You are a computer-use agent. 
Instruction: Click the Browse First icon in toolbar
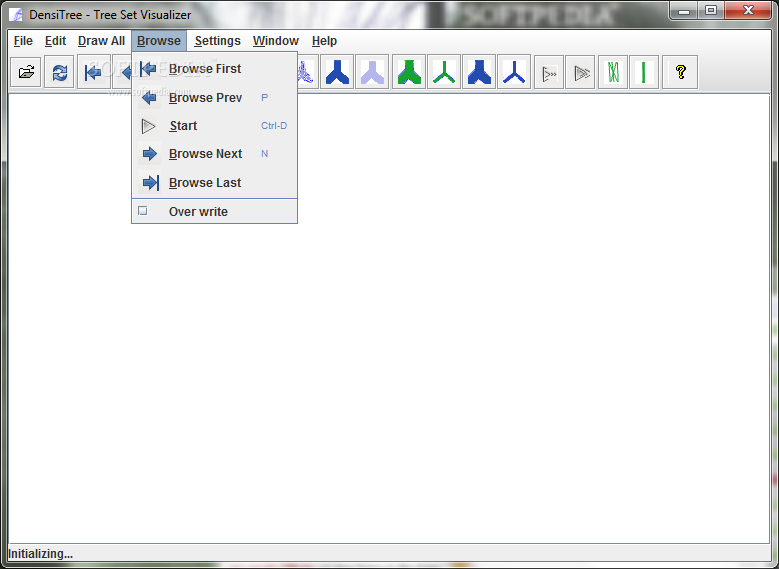(x=93, y=73)
